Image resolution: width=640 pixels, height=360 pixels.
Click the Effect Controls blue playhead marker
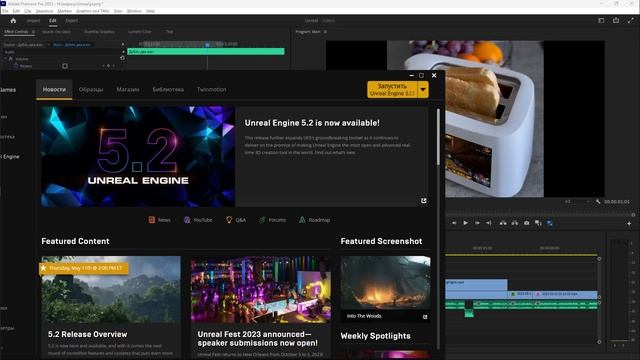tap(207, 44)
